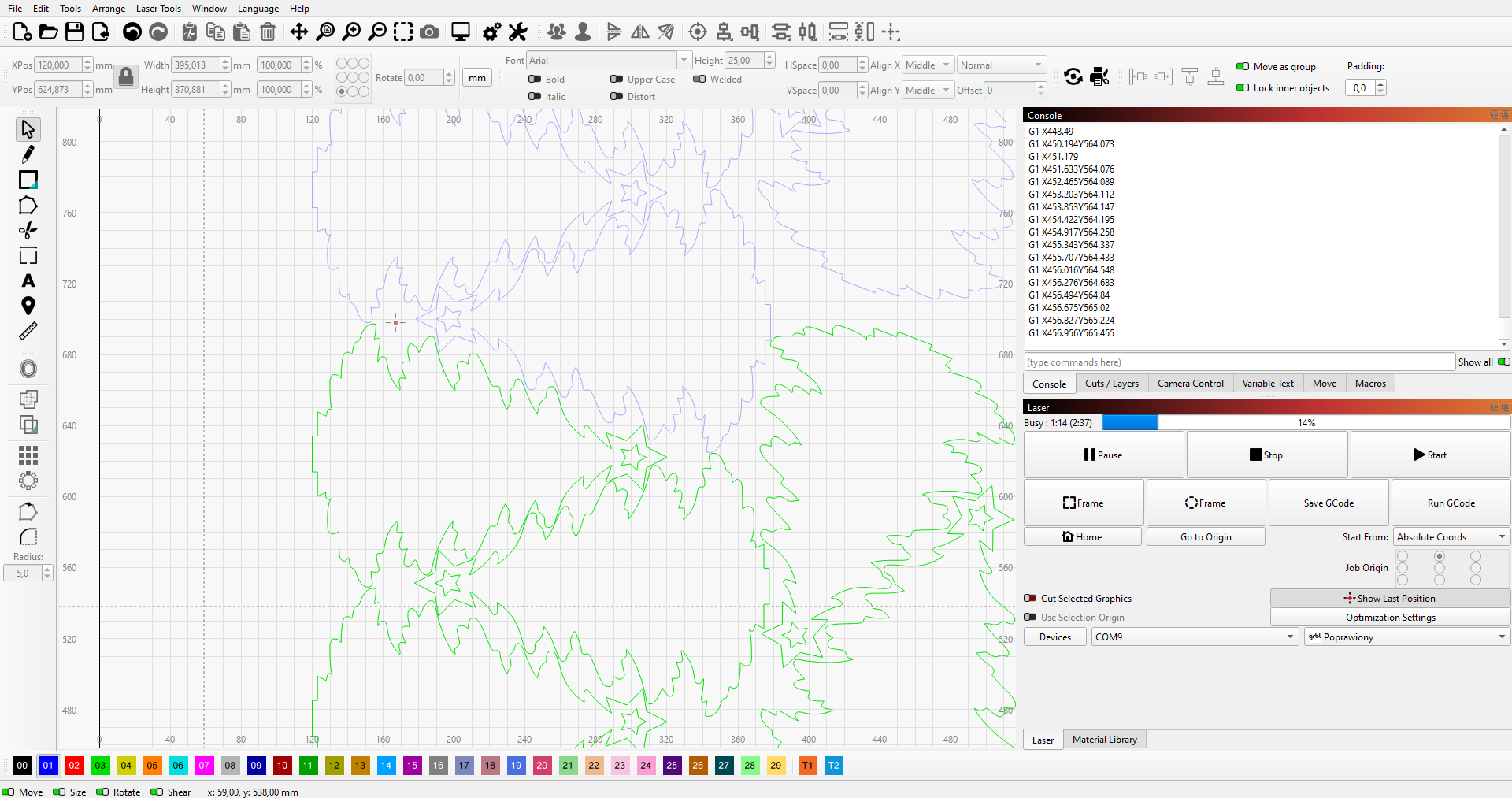The height and width of the screenshot is (798, 1512).
Task: Expand the COM9 port dropdown
Action: coord(1194,637)
